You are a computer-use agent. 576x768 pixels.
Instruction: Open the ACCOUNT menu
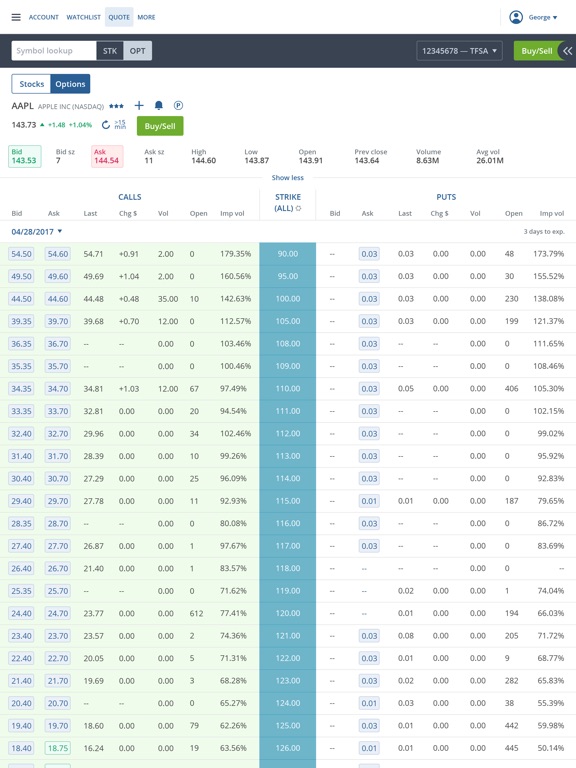click(x=44, y=17)
